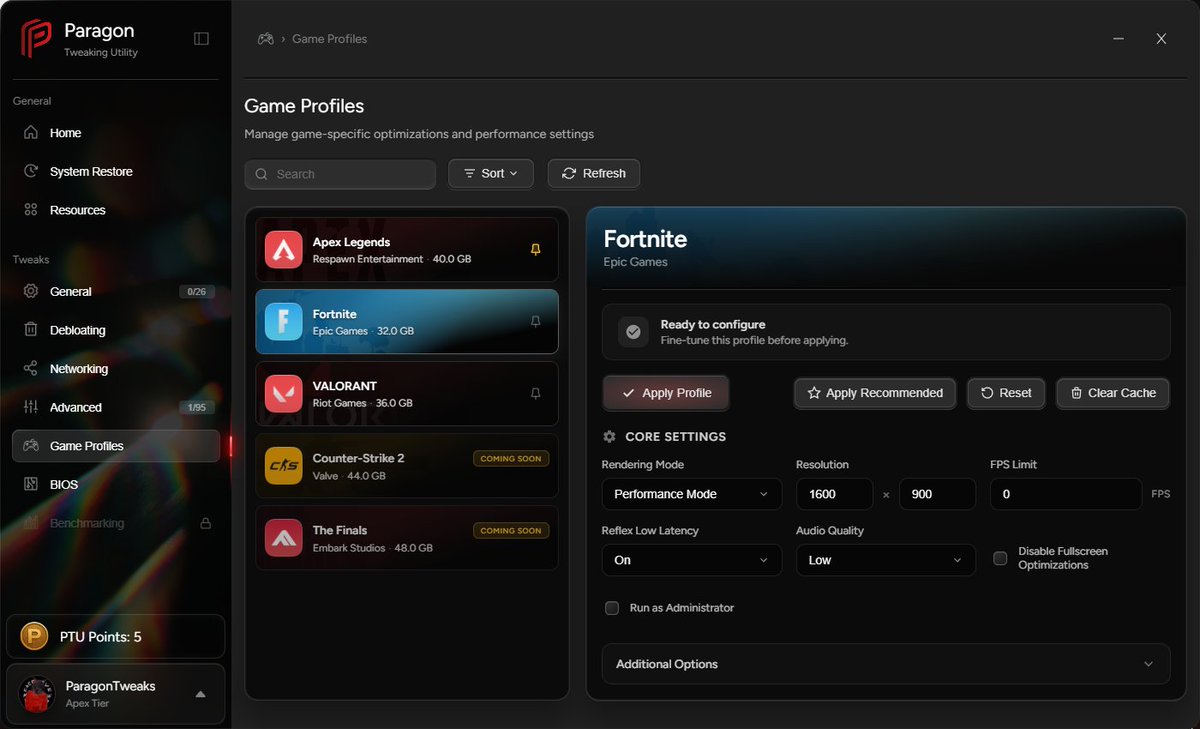
Task: Minimize the Paragon window
Action: (x=1117, y=39)
